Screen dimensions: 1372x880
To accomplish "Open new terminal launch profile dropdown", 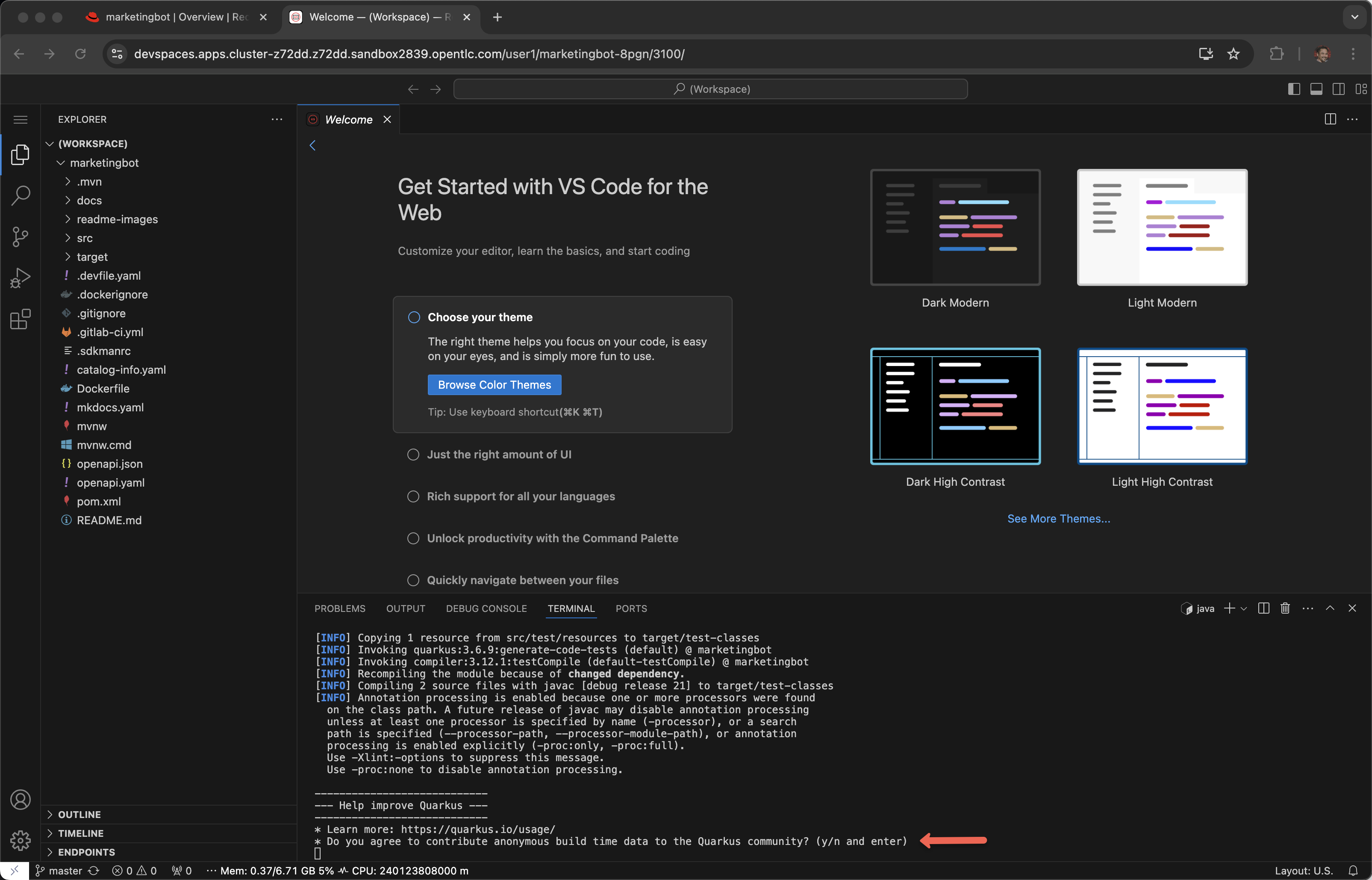I will (1243, 608).
